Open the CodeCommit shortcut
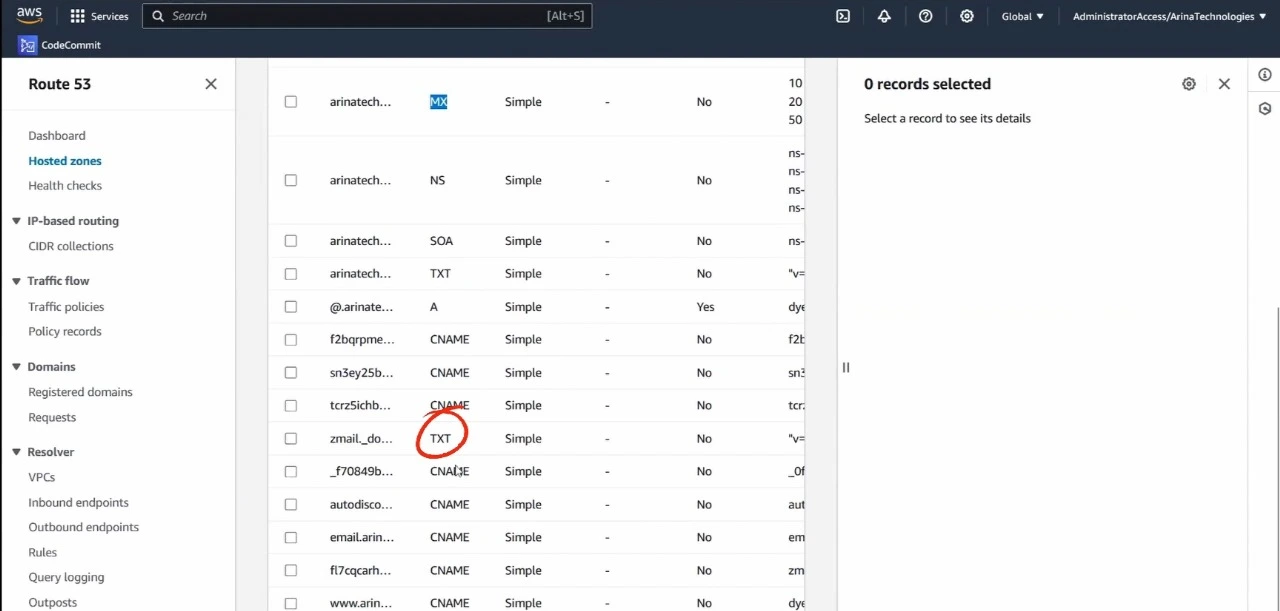Viewport: 1280px width, 611px height. pyautogui.click(x=60, y=45)
